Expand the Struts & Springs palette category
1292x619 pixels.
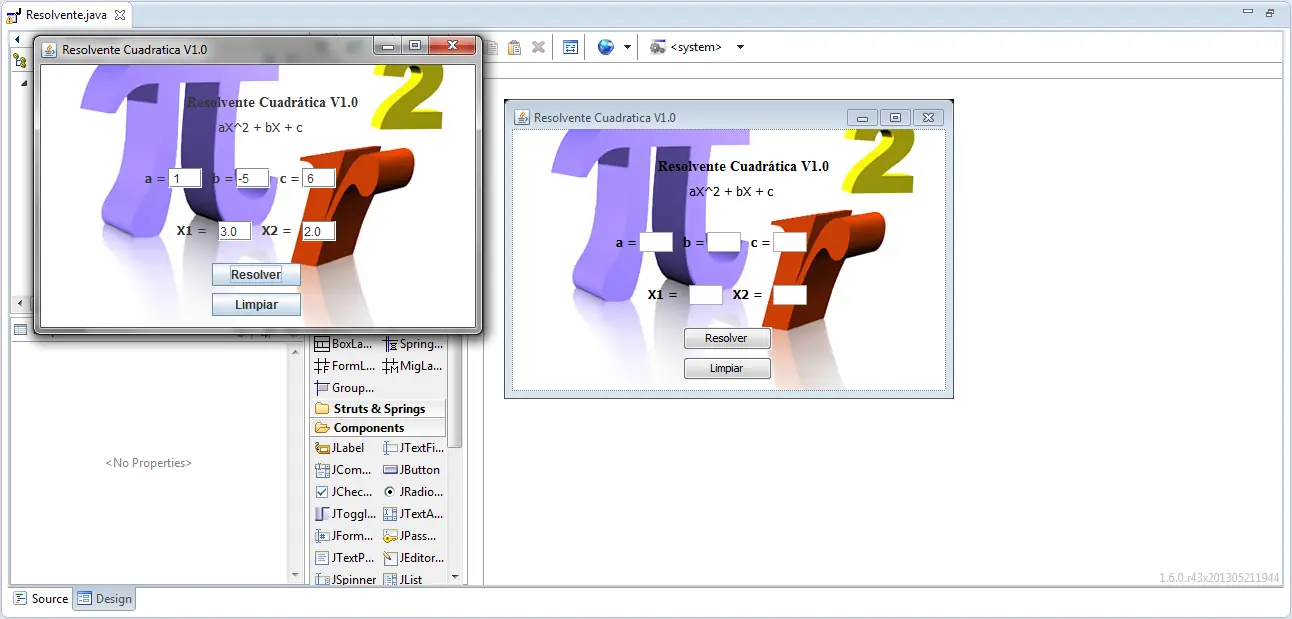pyautogui.click(x=378, y=408)
